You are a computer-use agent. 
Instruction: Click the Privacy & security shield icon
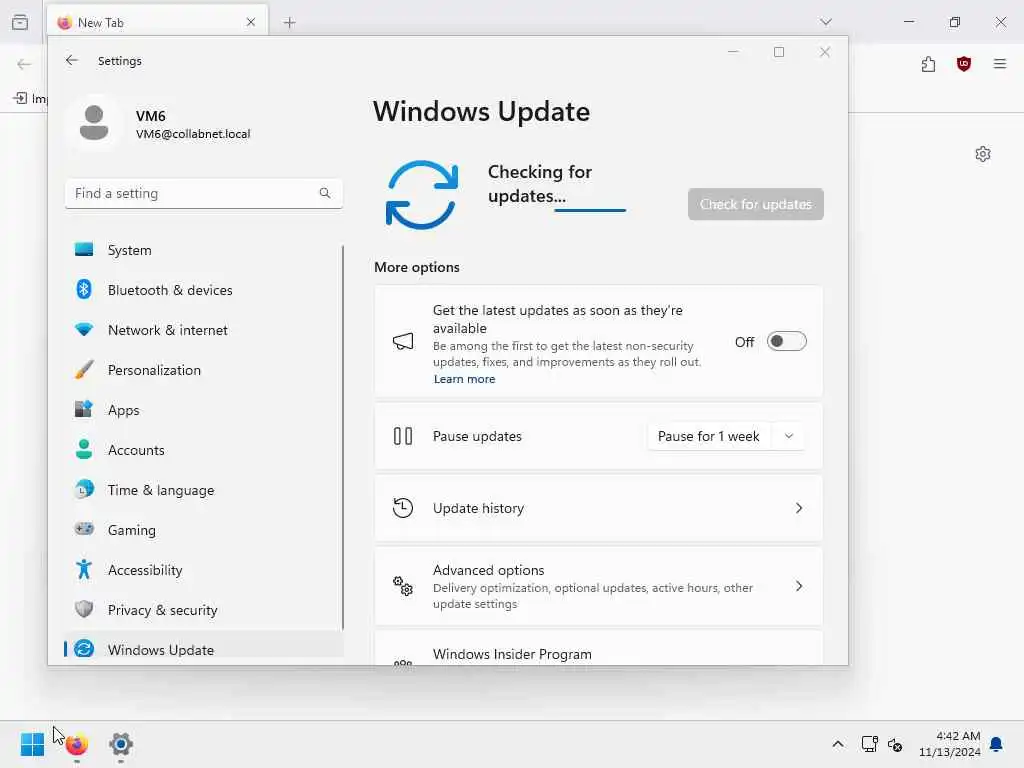(84, 609)
